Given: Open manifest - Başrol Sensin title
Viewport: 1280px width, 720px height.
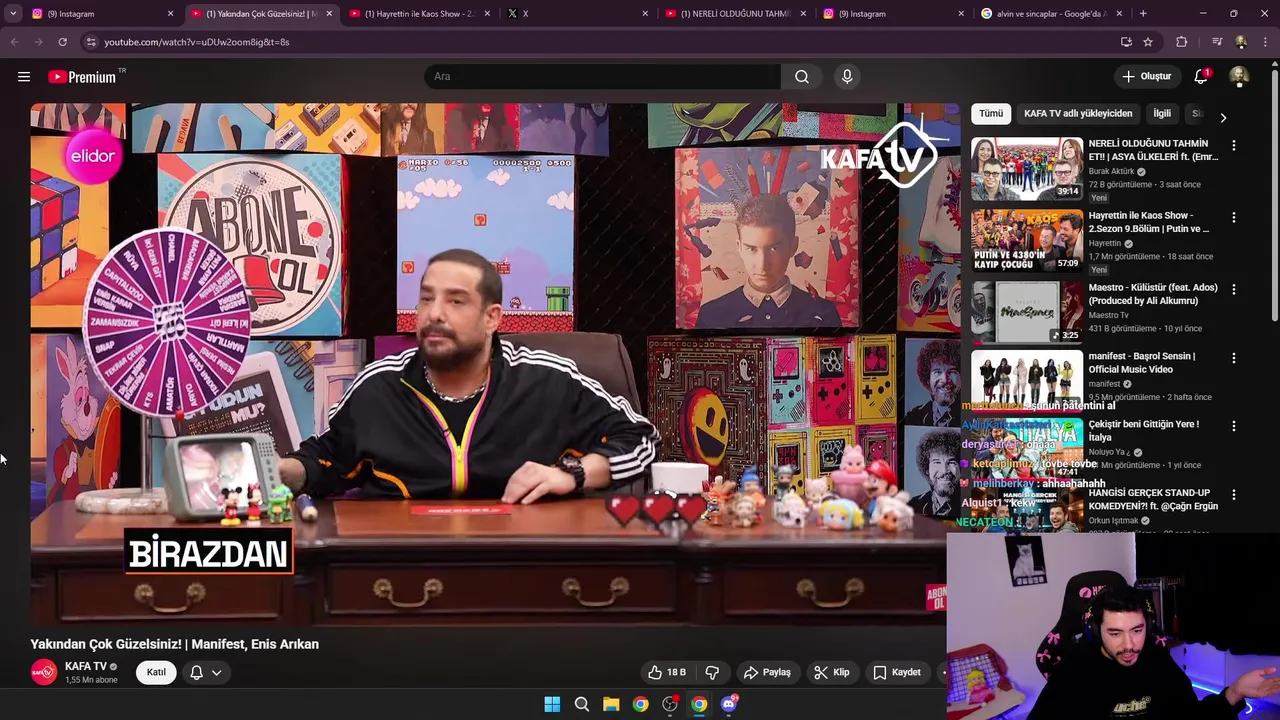Looking at the screenshot, I should 1142,363.
